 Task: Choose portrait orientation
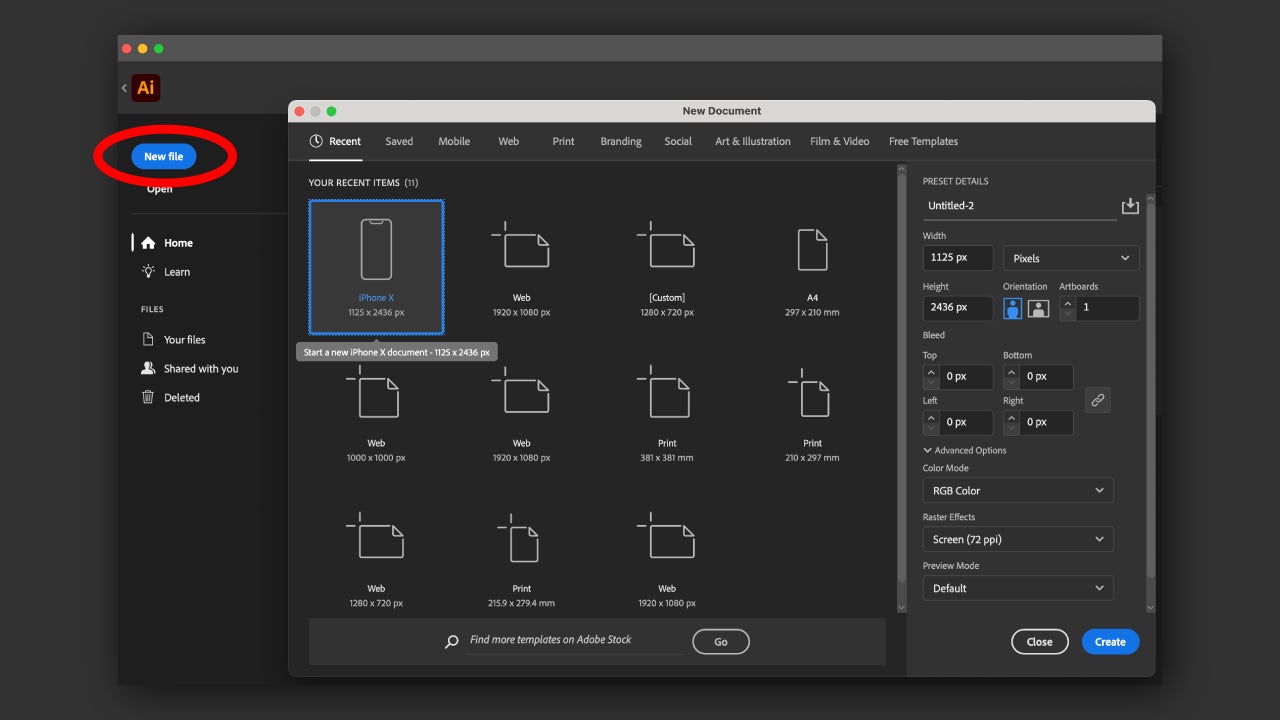click(x=1013, y=308)
